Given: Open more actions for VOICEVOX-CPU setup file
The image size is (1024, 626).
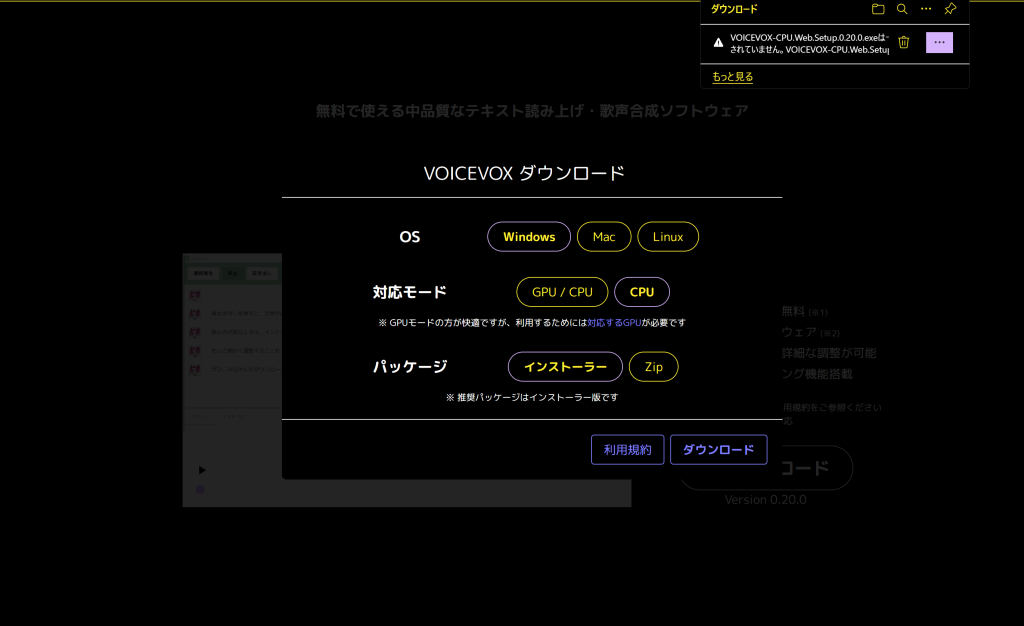Looking at the screenshot, I should pyautogui.click(x=939, y=42).
